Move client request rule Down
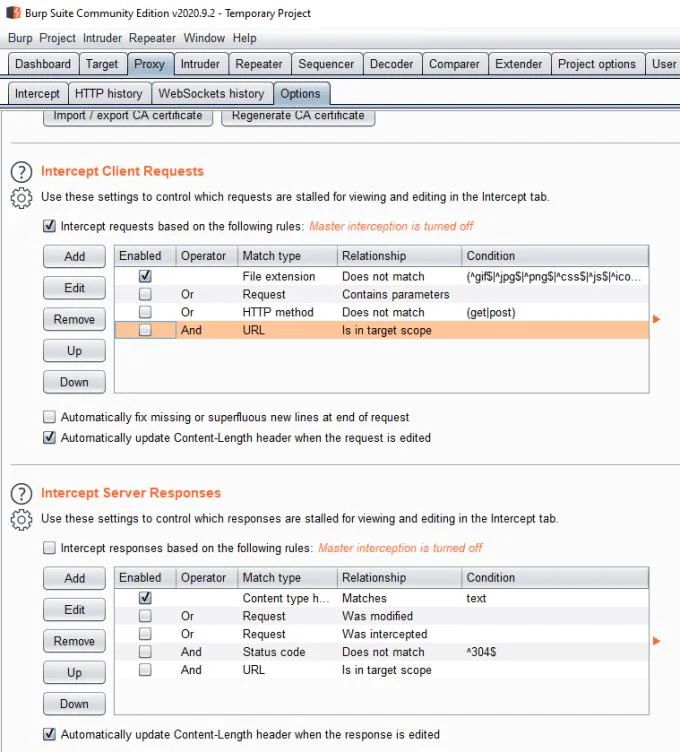Image resolution: width=680 pixels, height=752 pixels. pyautogui.click(x=74, y=382)
